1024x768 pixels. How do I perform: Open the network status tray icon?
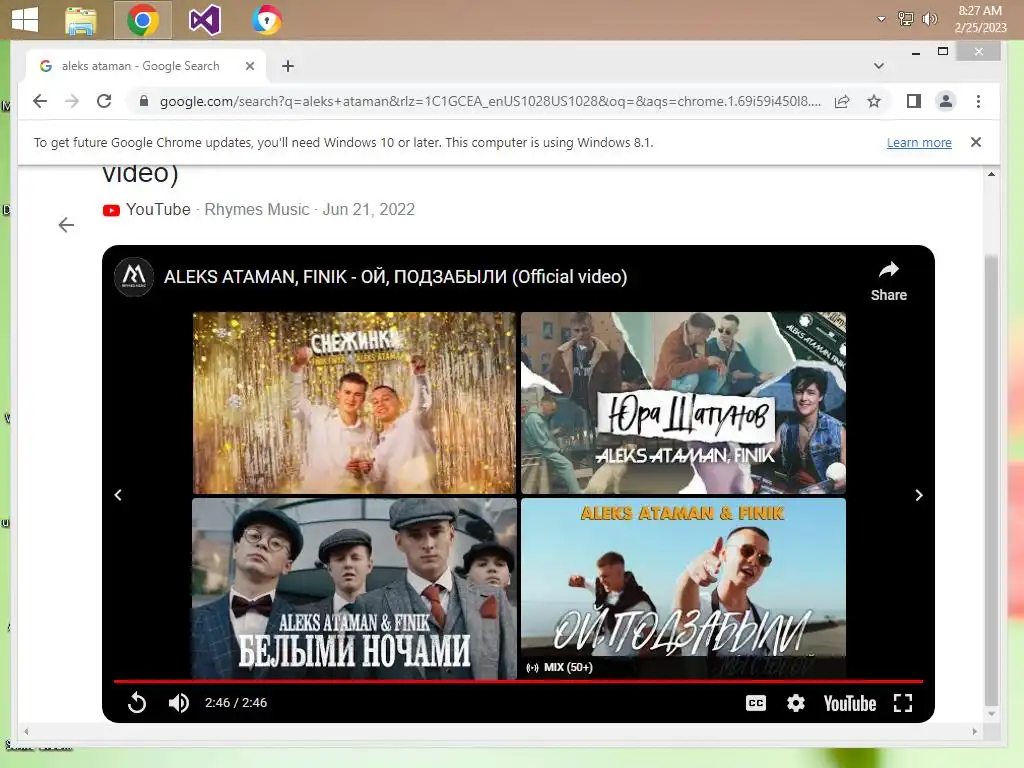[x=906, y=19]
